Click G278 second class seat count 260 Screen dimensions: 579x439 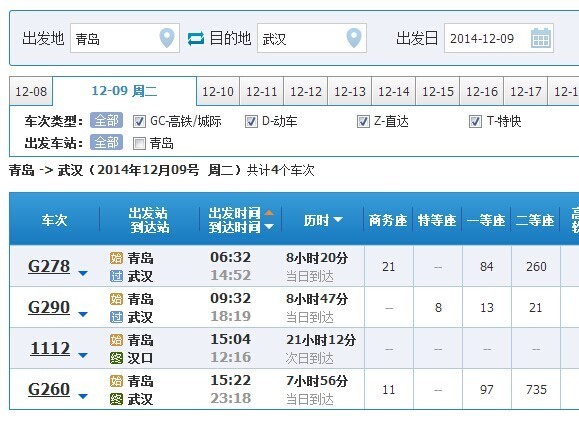click(x=536, y=267)
